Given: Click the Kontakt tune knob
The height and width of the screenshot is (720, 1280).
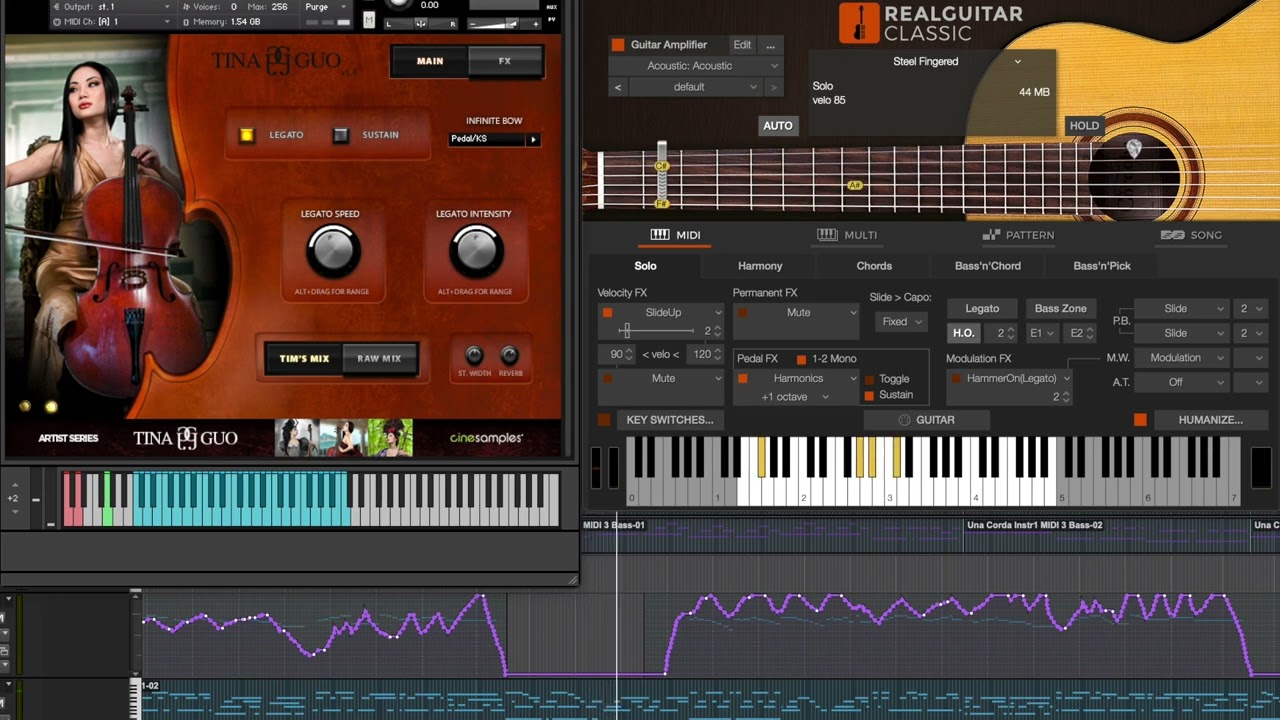Looking at the screenshot, I should (398, 4).
